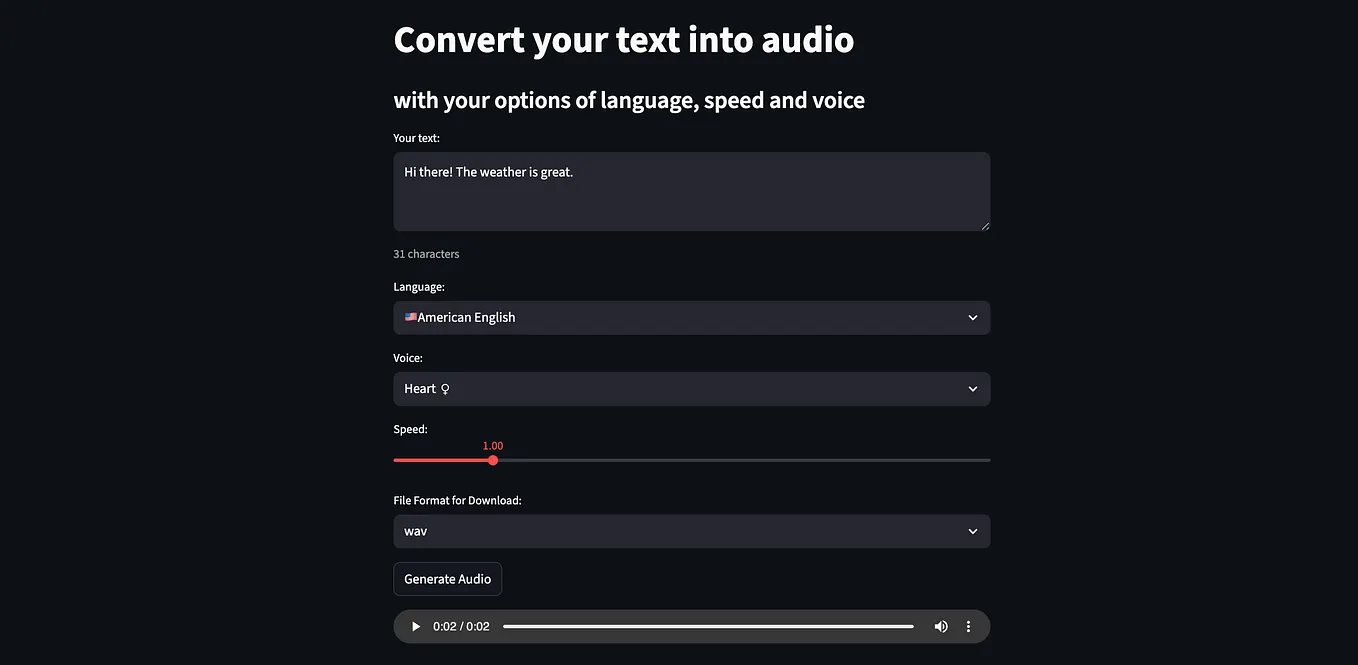Click the female gender symbol next to Heart
This screenshot has height=665, width=1358.
coord(444,388)
